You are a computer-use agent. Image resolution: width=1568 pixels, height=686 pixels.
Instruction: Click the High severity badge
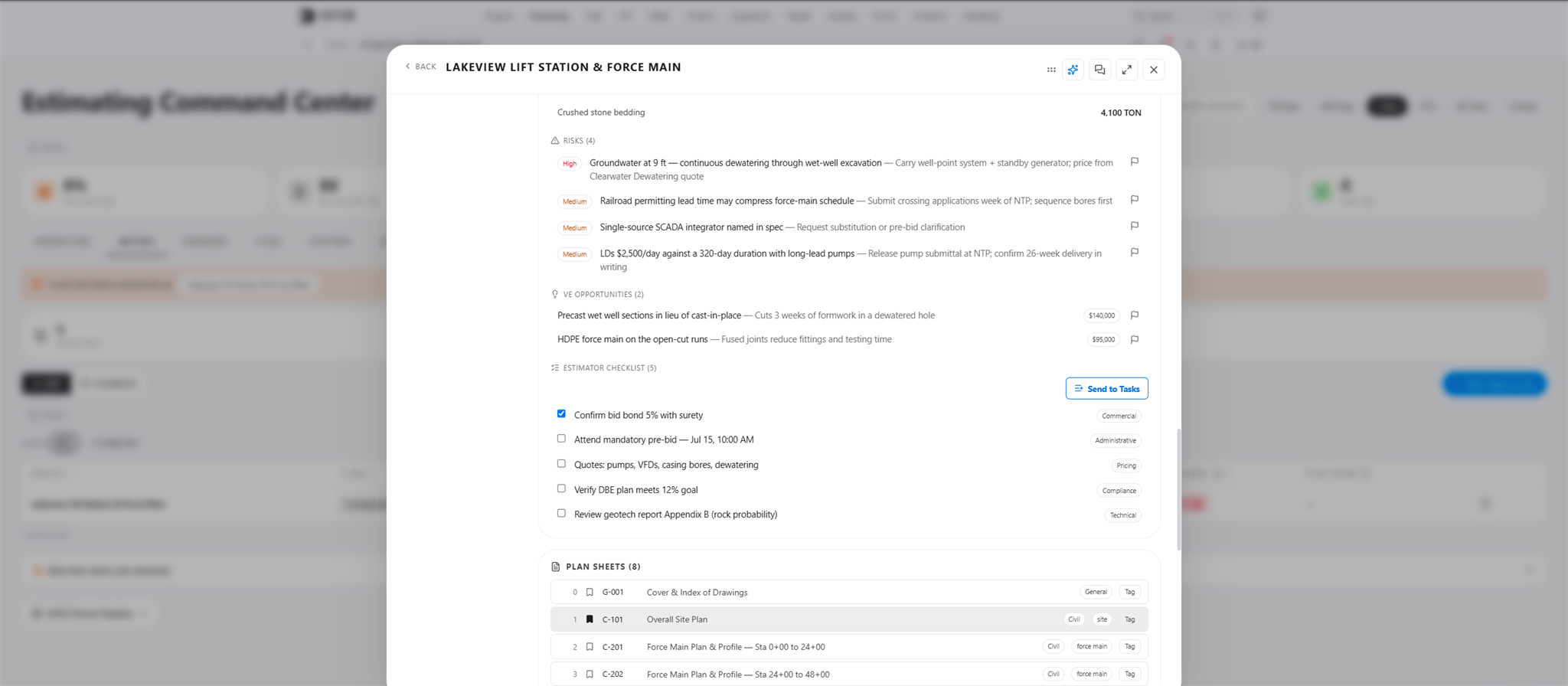(x=570, y=163)
